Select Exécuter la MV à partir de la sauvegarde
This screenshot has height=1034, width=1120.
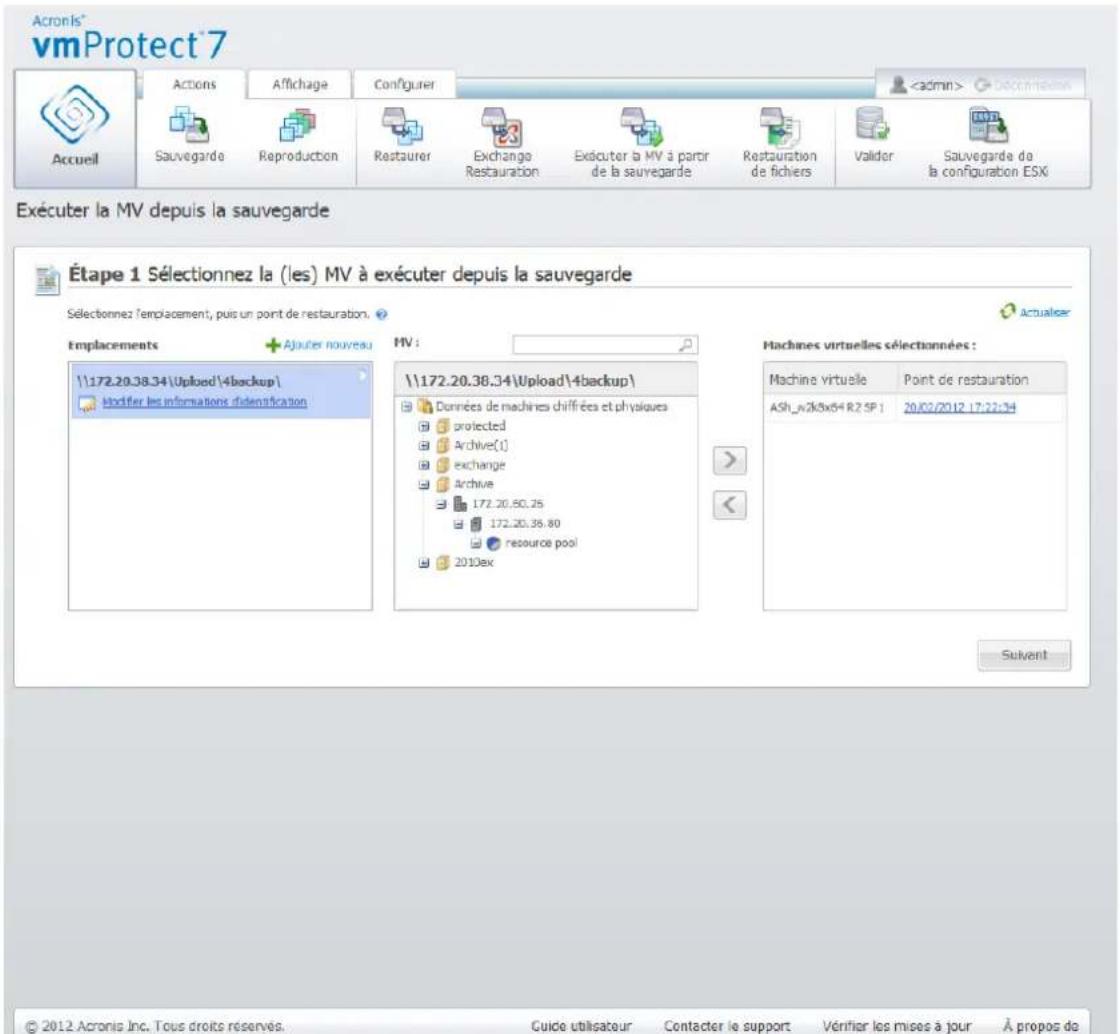[x=641, y=143]
